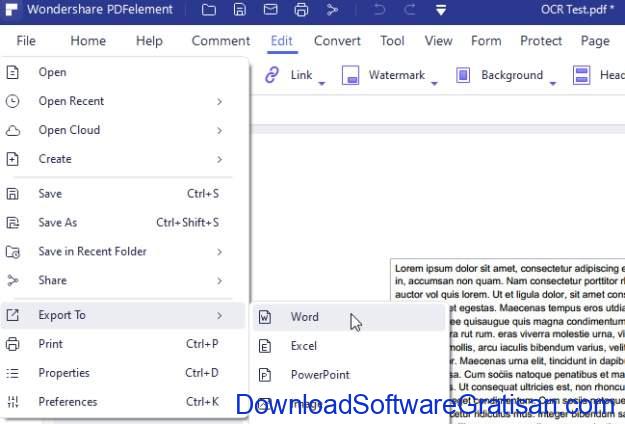
Task: Click the Link chain icon
Action: point(272,75)
